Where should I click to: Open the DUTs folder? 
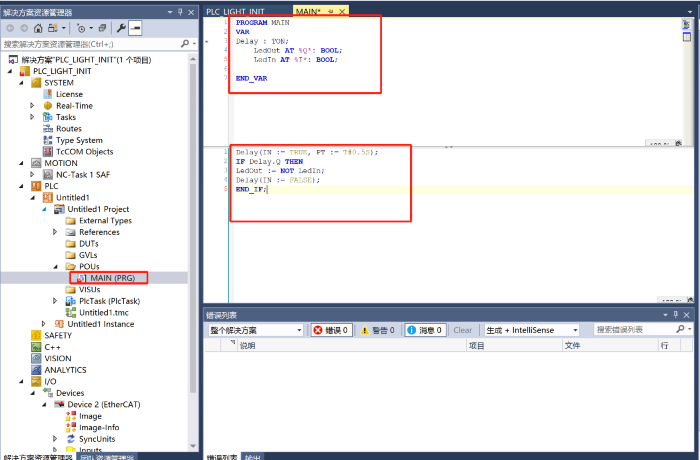pos(88,244)
